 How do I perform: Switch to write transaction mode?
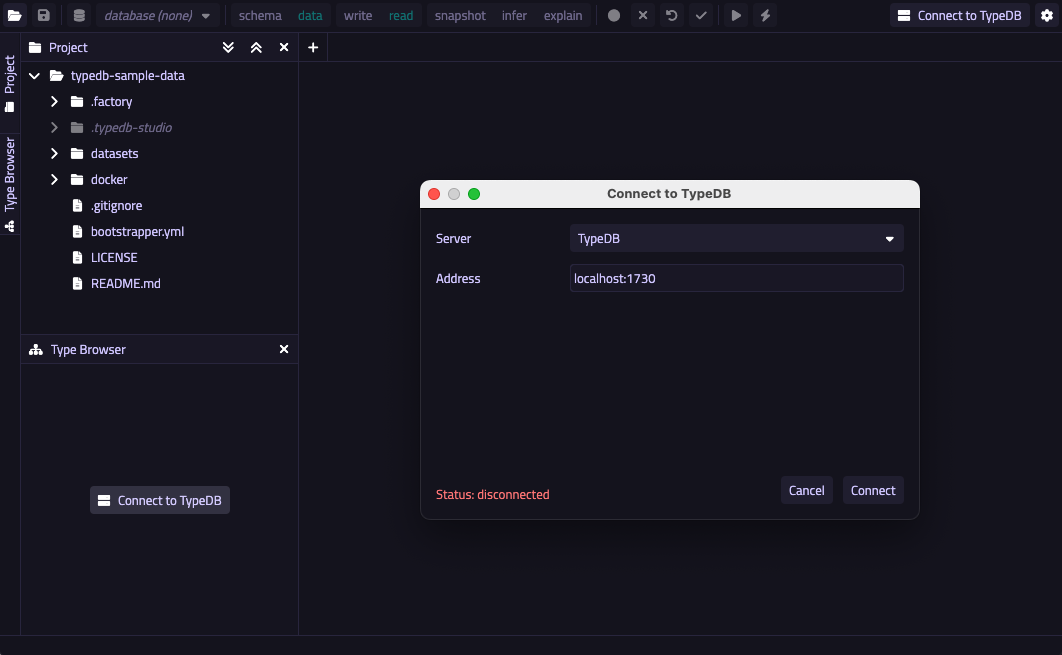coord(358,15)
